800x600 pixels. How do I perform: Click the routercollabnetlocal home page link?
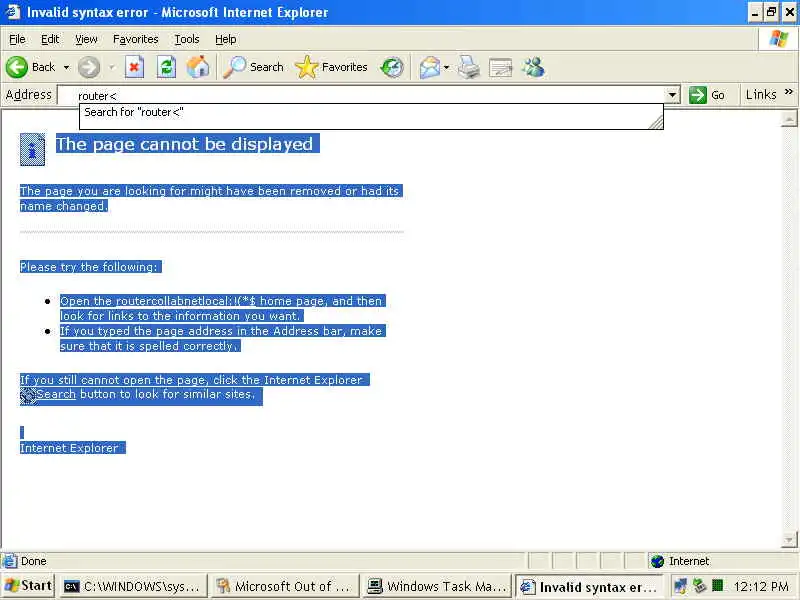click(x=186, y=301)
